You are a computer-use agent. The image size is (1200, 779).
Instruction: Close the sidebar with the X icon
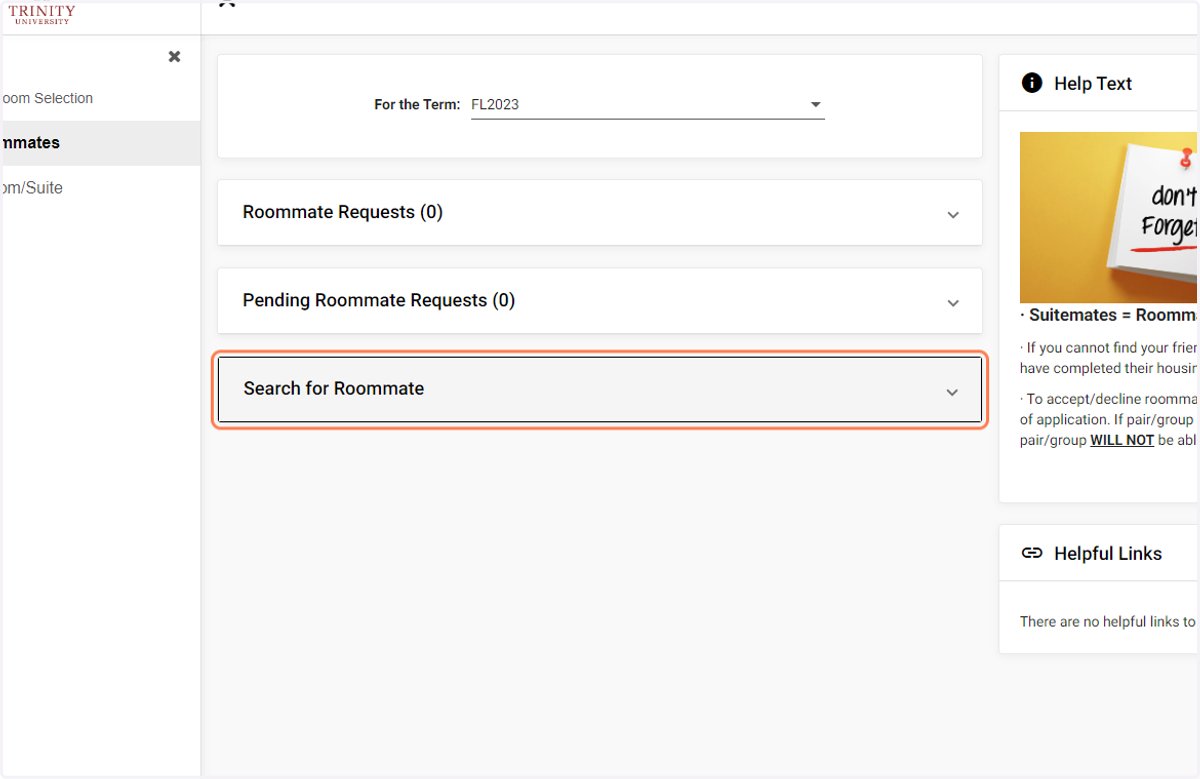point(174,57)
